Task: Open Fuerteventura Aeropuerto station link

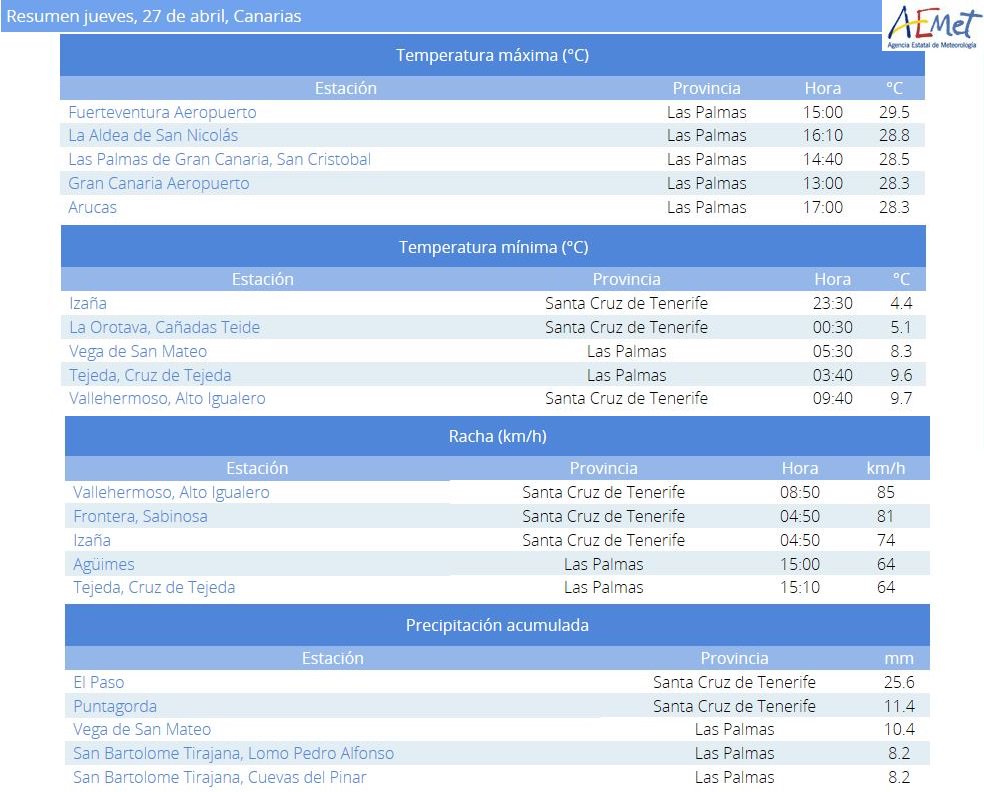Action: coord(163,112)
